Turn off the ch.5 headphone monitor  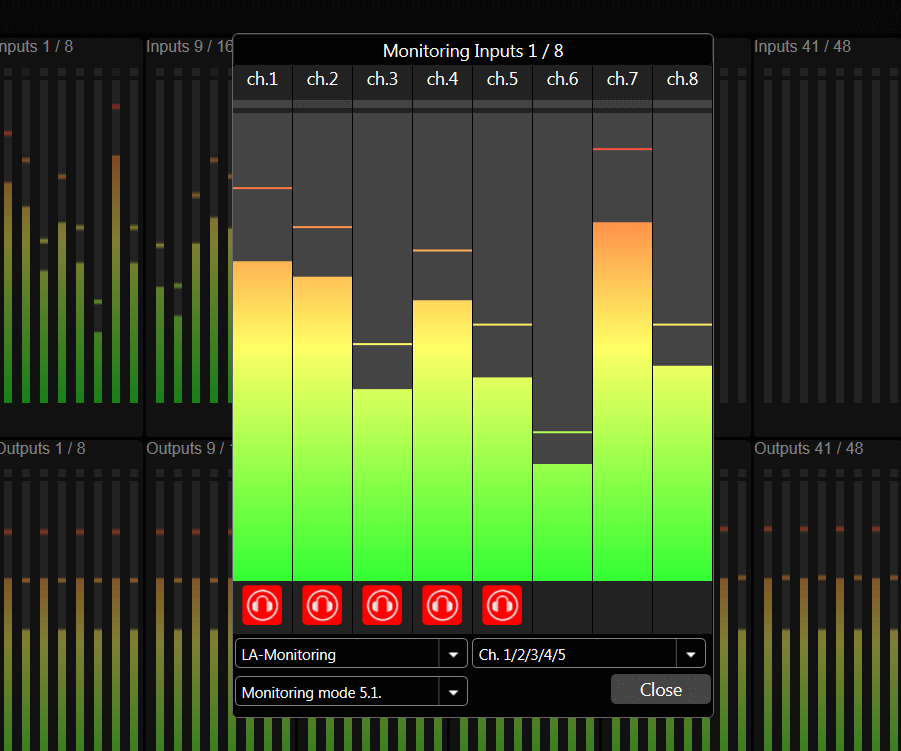click(x=502, y=605)
